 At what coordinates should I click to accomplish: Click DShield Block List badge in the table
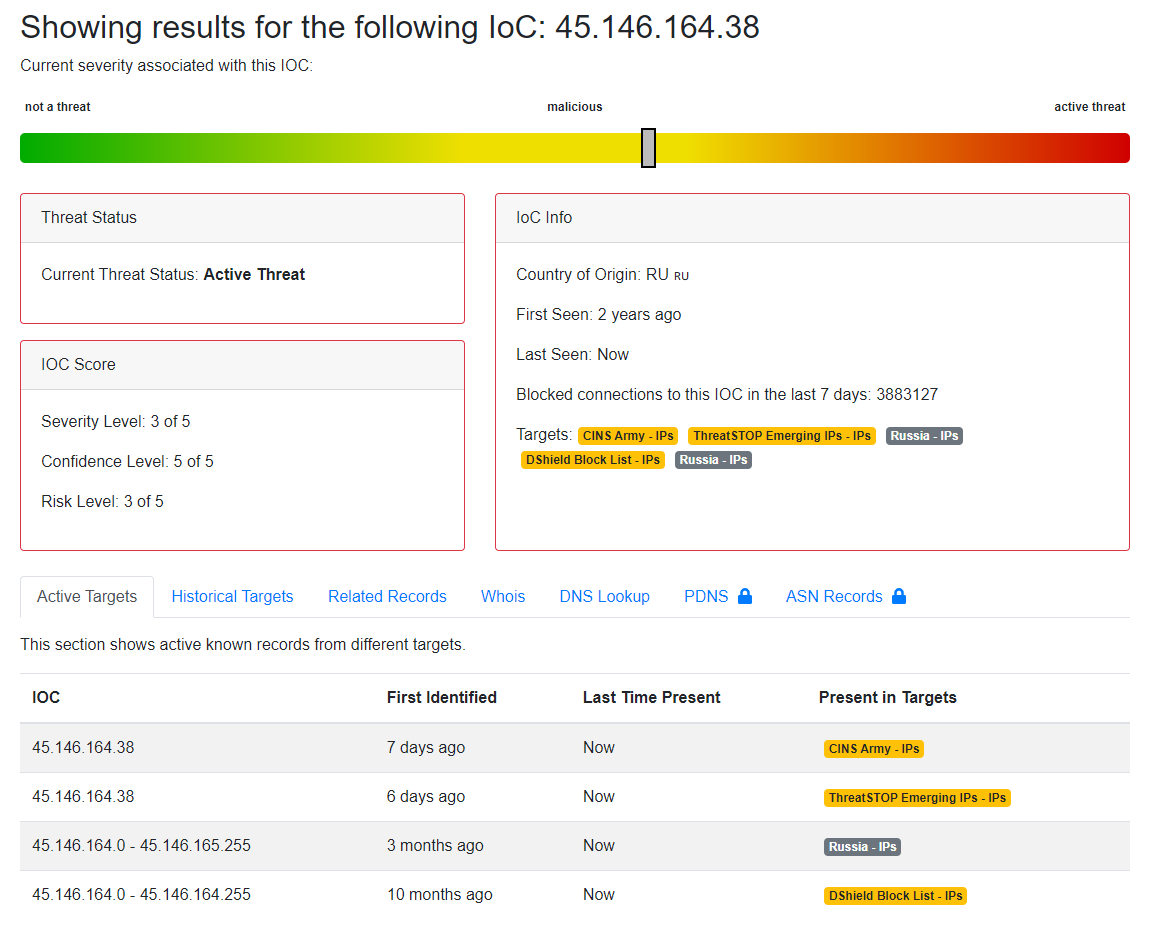pos(895,896)
